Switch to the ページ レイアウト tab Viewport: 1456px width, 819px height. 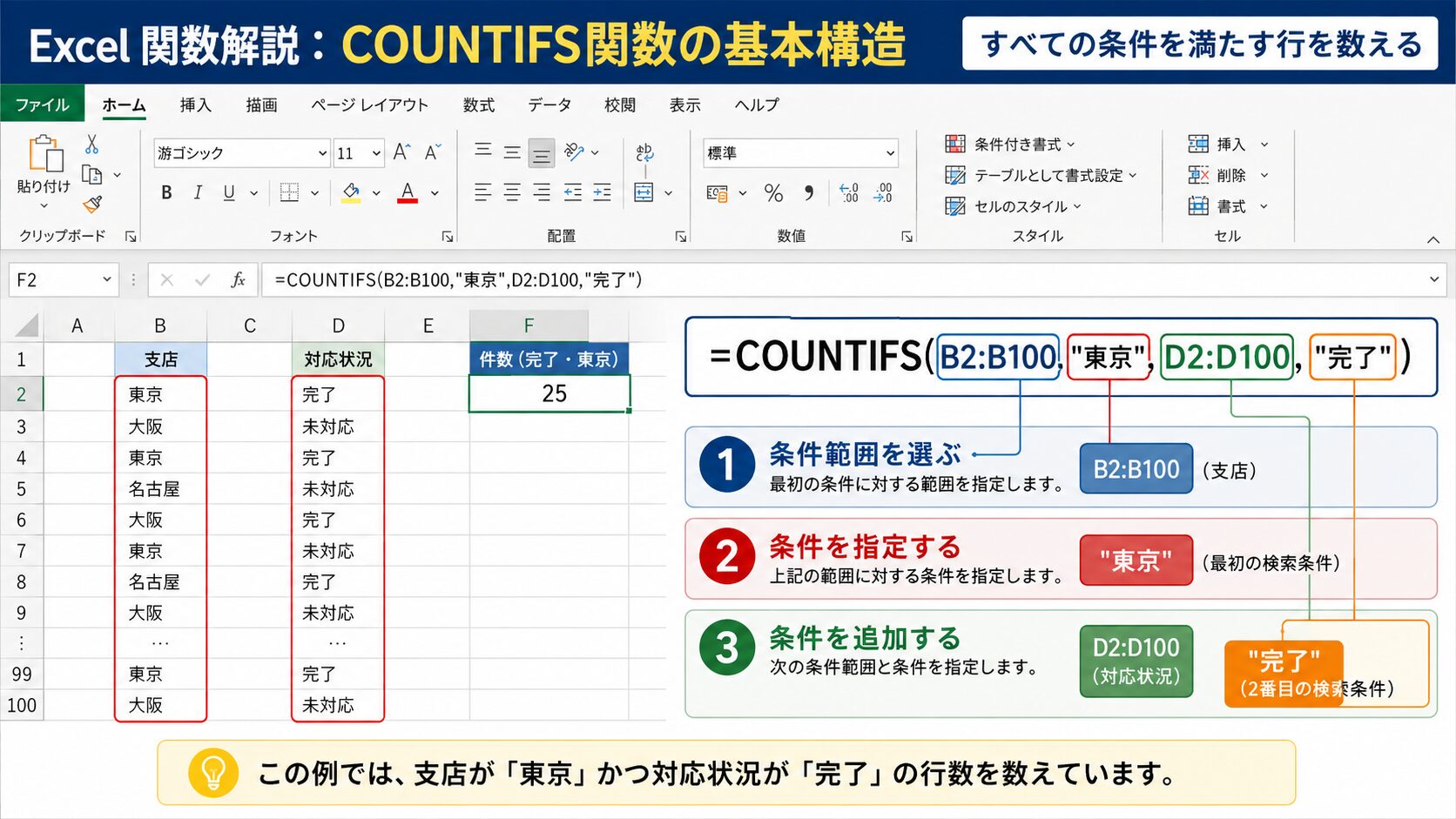coord(369,104)
